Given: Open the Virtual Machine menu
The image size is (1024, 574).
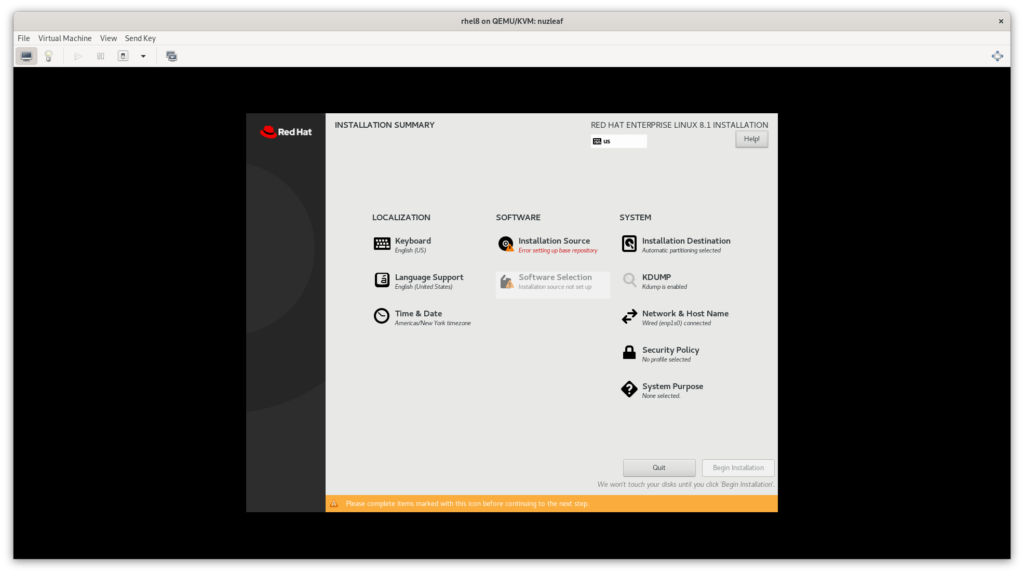Looking at the screenshot, I should pos(65,39).
